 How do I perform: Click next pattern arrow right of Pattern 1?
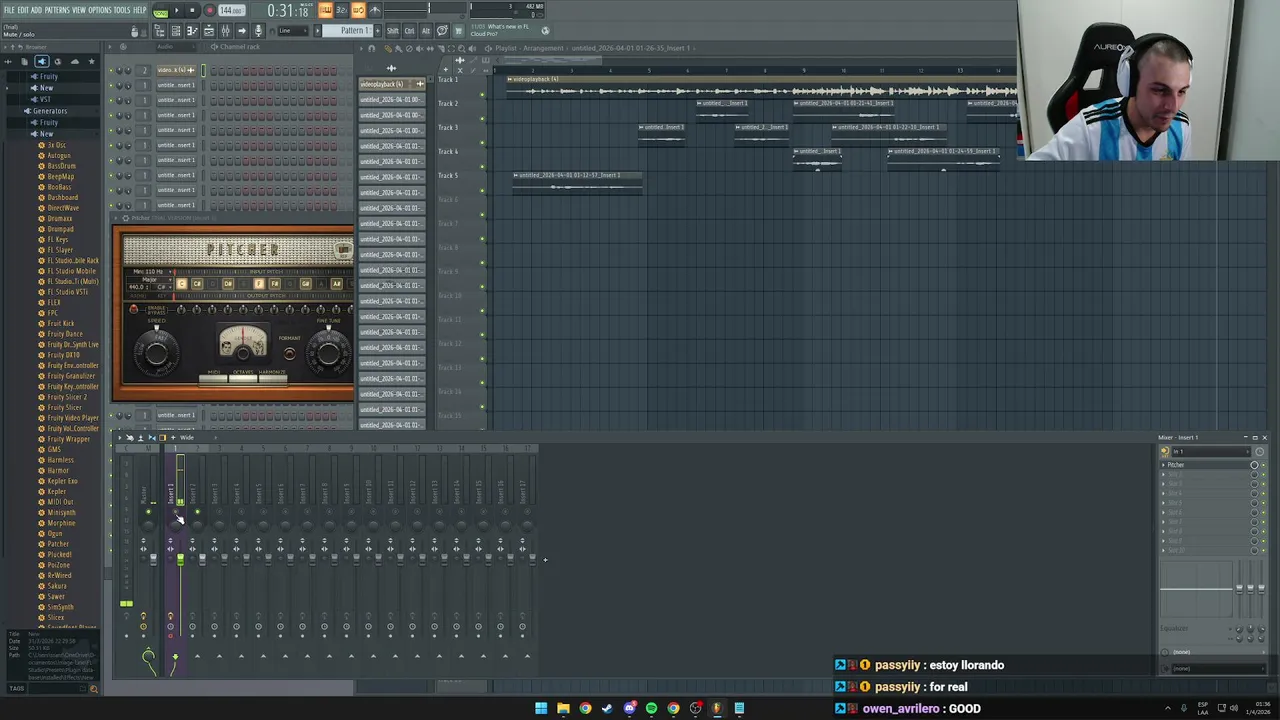tap(378, 31)
